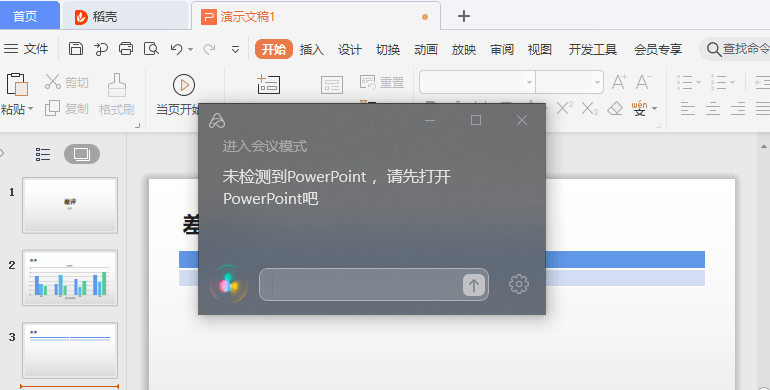The image size is (770, 390).
Task: Toggle superscript X² formatting
Action: pyautogui.click(x=565, y=108)
